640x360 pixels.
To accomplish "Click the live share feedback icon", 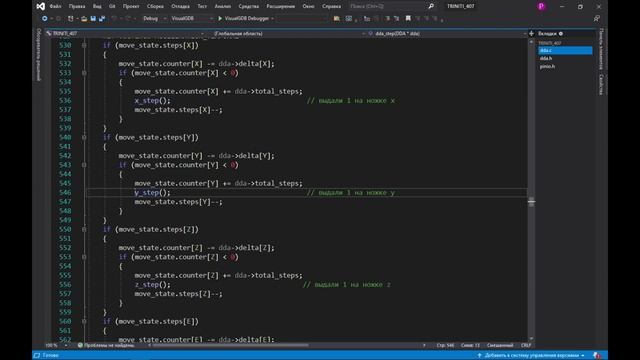I will pos(597,18).
